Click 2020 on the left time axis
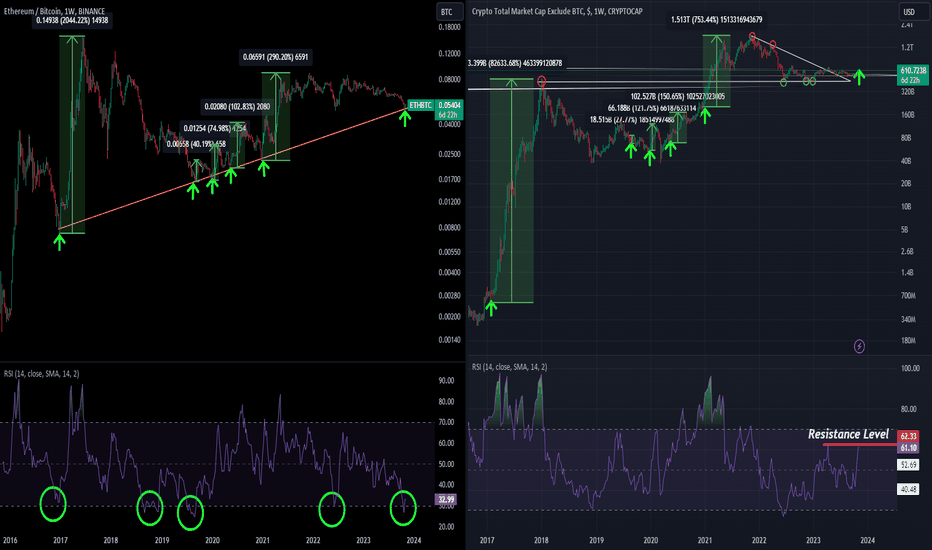The width and height of the screenshot is (932, 550). click(x=212, y=540)
